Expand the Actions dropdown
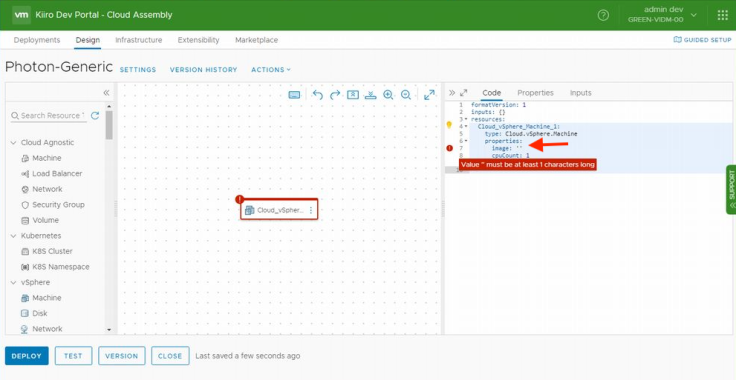 271,69
